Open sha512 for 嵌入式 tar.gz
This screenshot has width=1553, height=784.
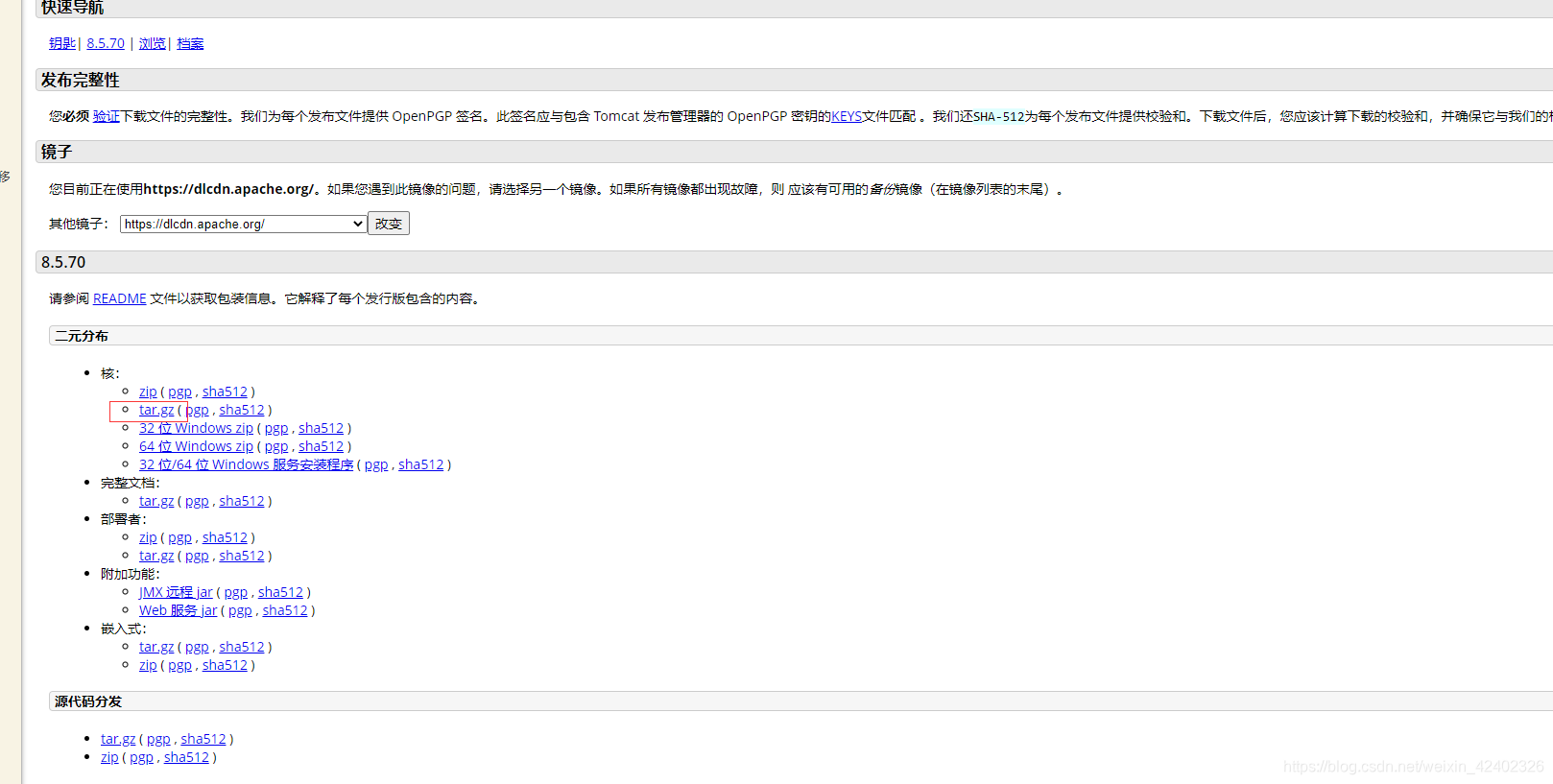pyautogui.click(x=242, y=647)
